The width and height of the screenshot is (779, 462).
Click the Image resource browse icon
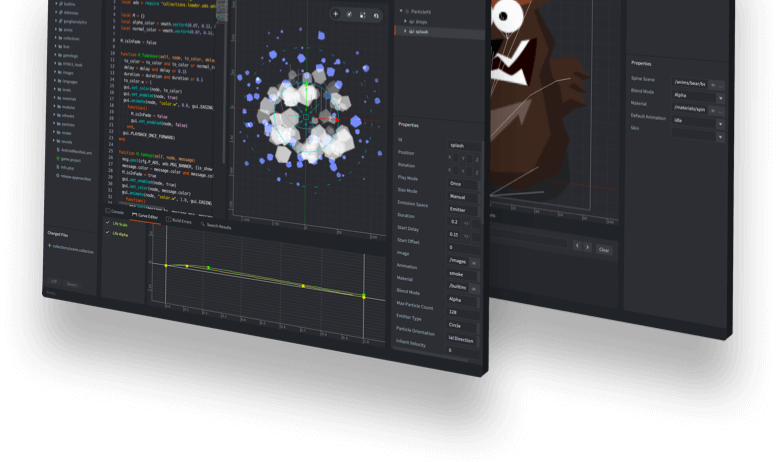pyautogui.click(x=474, y=262)
